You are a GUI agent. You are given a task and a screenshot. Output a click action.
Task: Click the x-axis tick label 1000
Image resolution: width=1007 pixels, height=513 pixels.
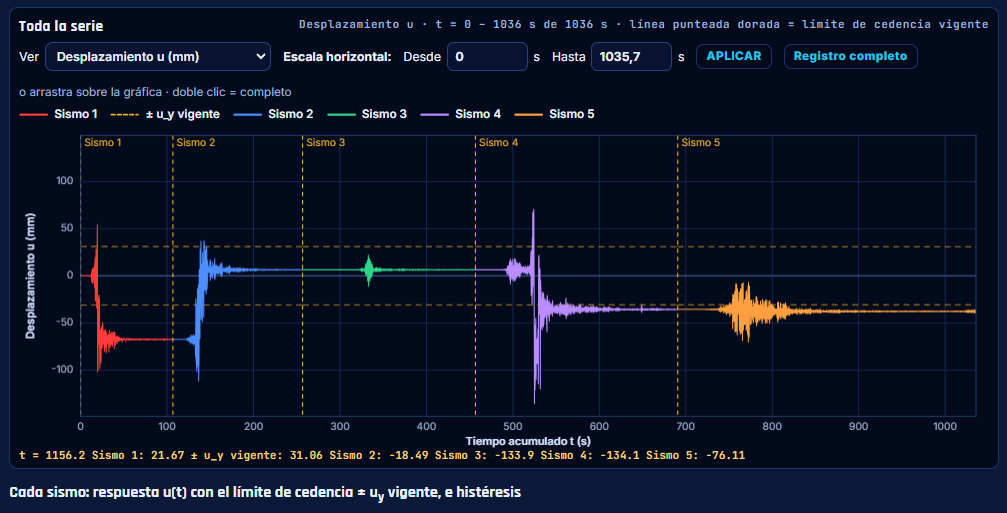[945, 426]
